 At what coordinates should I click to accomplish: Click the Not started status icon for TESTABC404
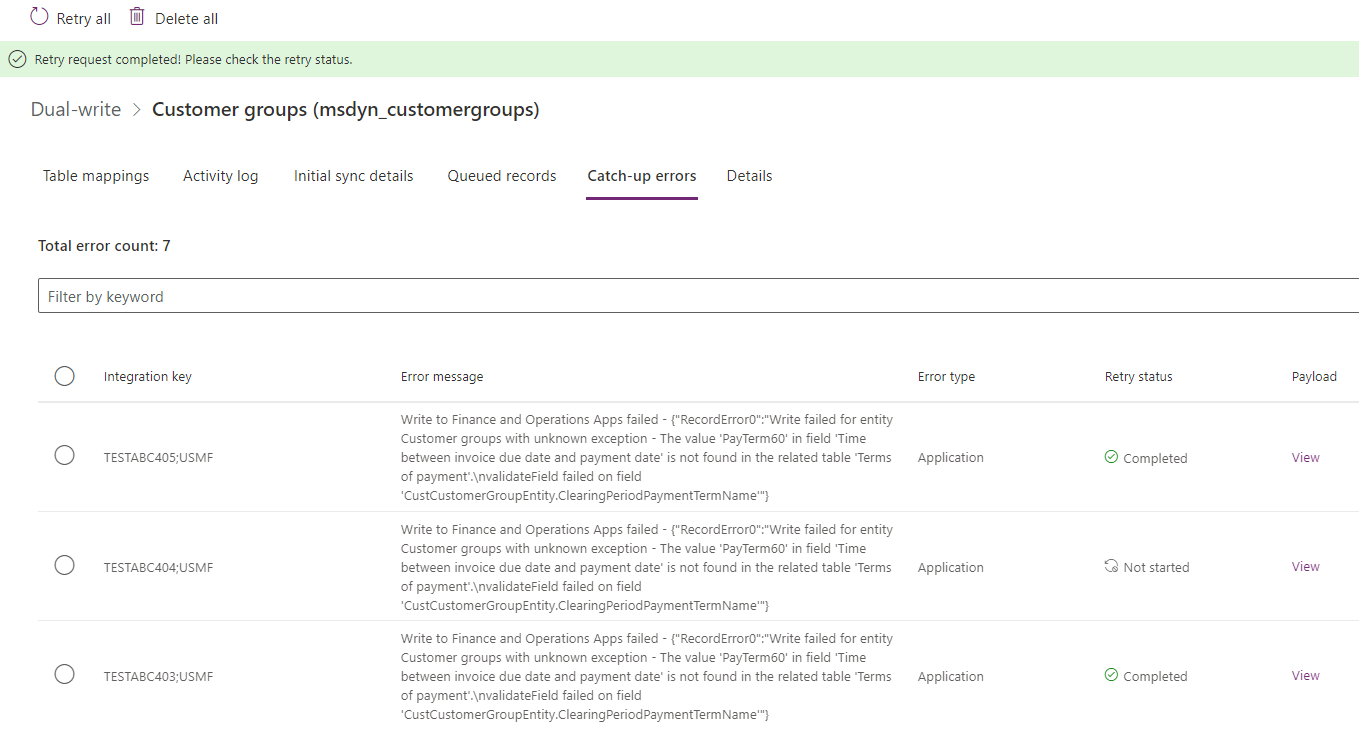[x=1111, y=565]
